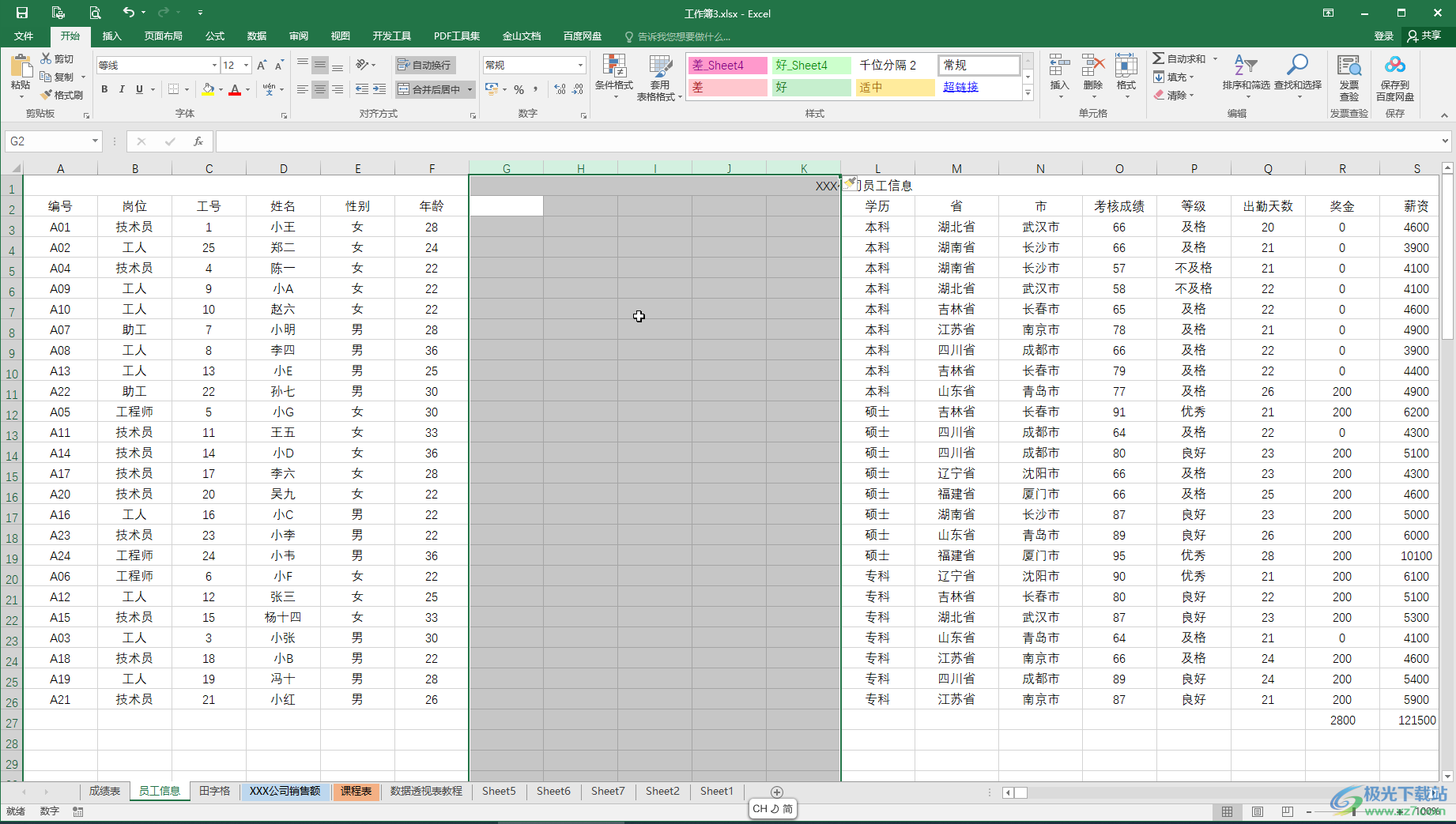Click the 登录 sign-in link
This screenshot has width=1456, height=824.
(x=1384, y=36)
